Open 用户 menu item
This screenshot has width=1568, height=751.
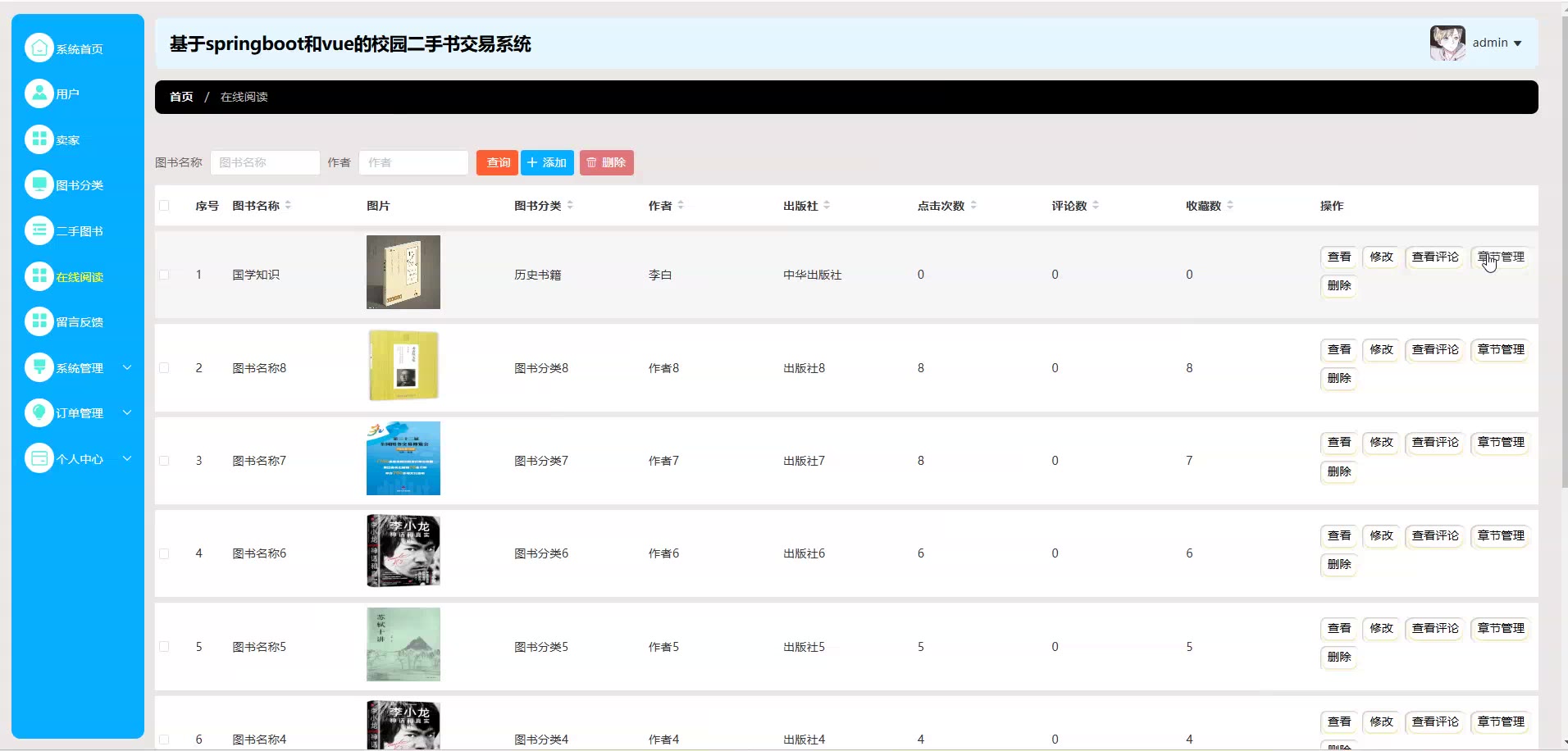click(68, 94)
